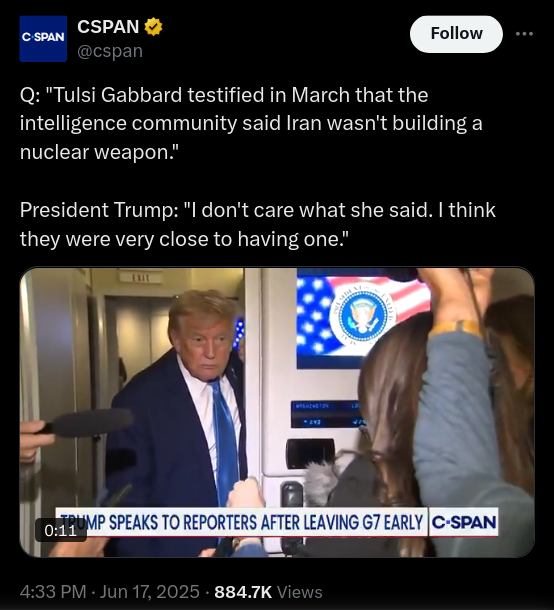Open the three-dot more options menu
The height and width of the screenshot is (610, 554).
click(524, 34)
